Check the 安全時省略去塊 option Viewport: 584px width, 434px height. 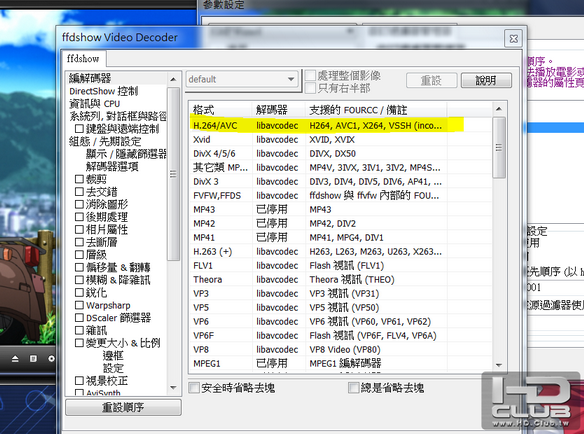(x=194, y=388)
